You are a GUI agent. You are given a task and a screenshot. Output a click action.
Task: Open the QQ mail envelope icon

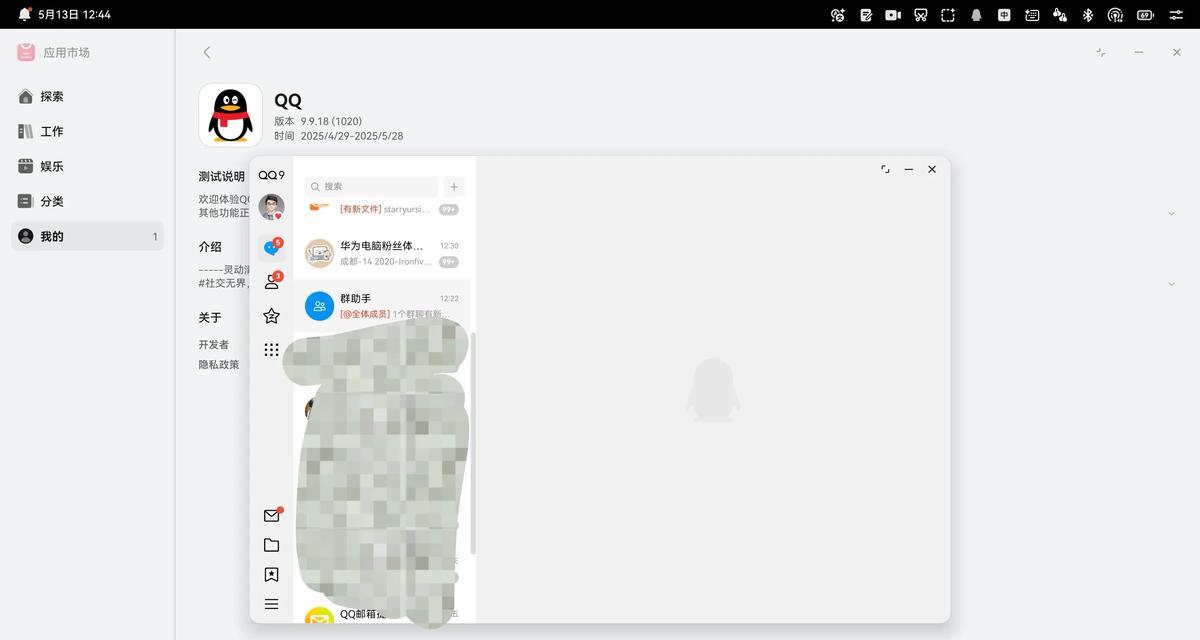pos(271,515)
